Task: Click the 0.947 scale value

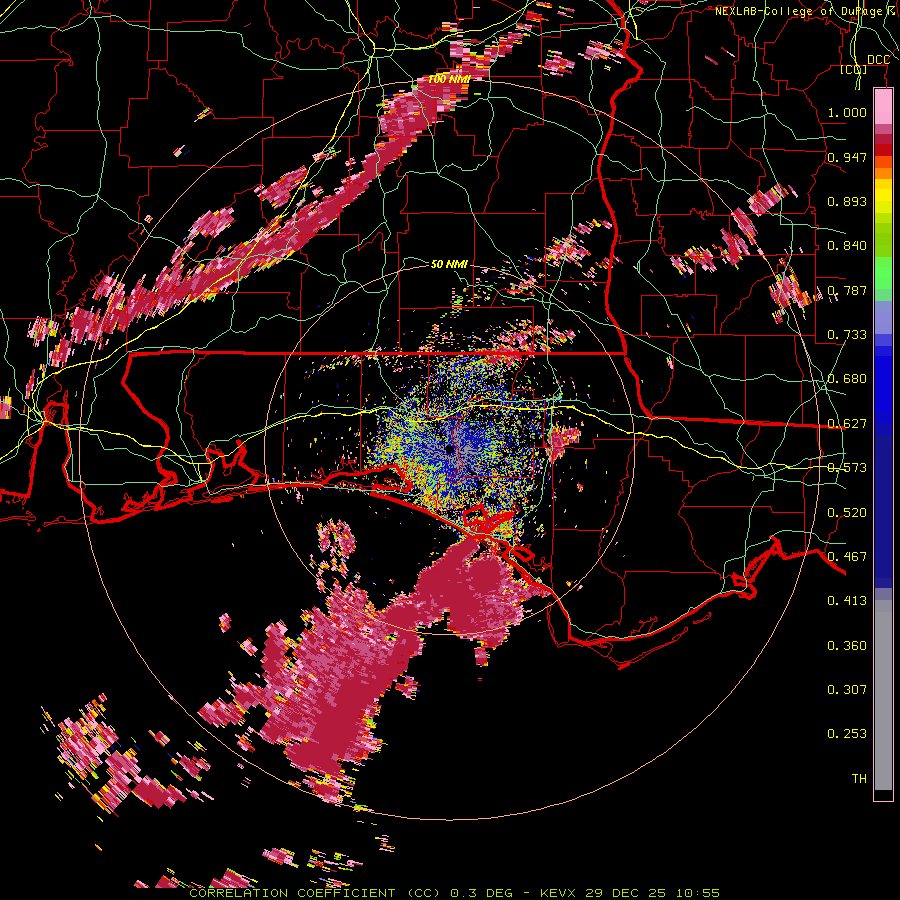Action: (x=847, y=157)
